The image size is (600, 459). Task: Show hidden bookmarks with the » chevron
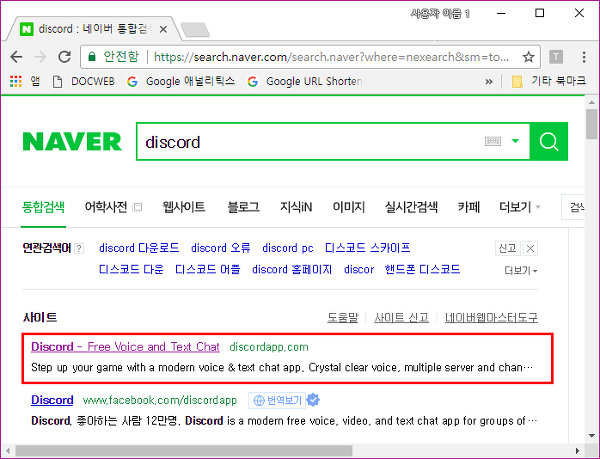tap(489, 81)
